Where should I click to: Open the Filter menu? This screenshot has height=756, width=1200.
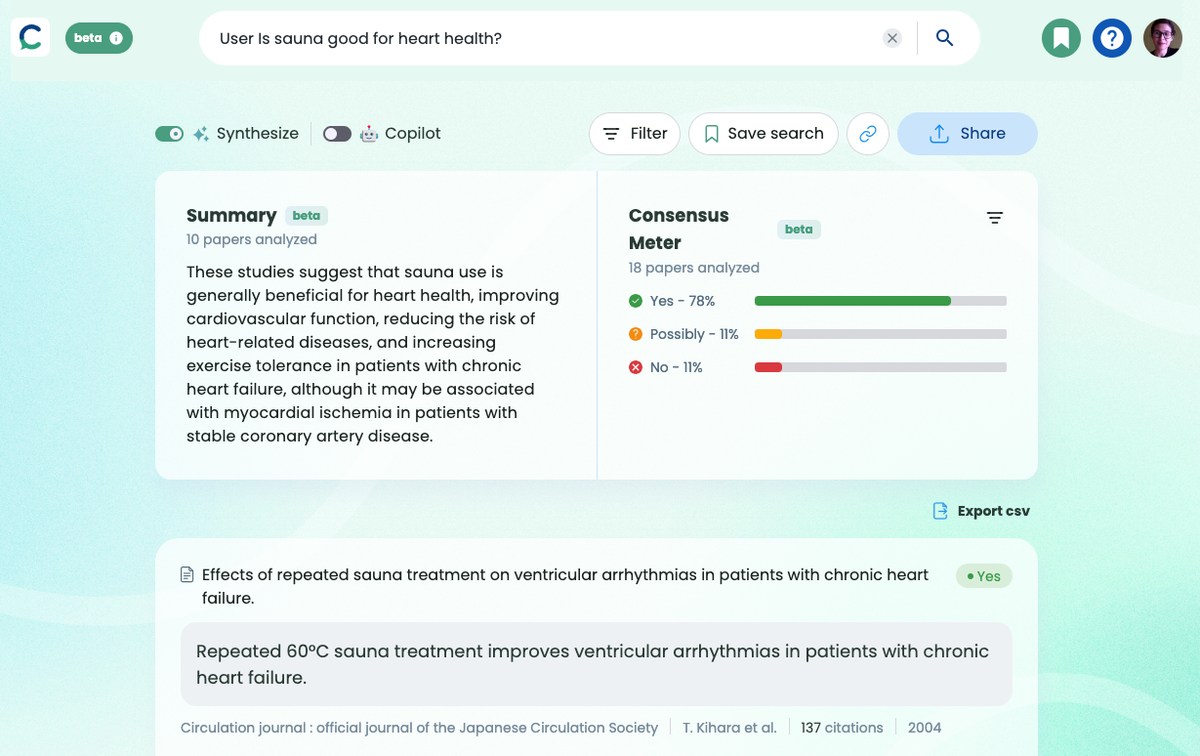tap(634, 134)
